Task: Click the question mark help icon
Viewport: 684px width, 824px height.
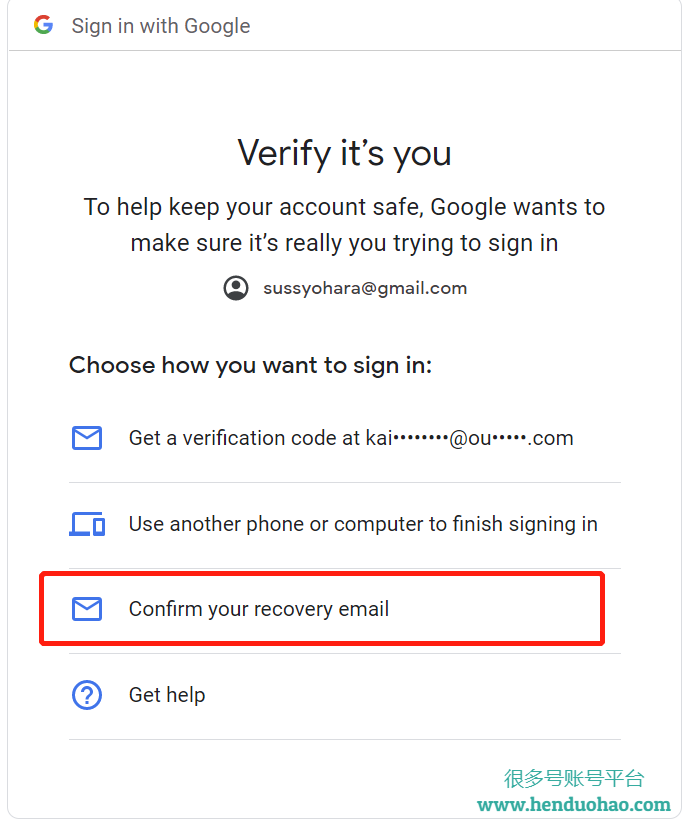Action: (87, 694)
